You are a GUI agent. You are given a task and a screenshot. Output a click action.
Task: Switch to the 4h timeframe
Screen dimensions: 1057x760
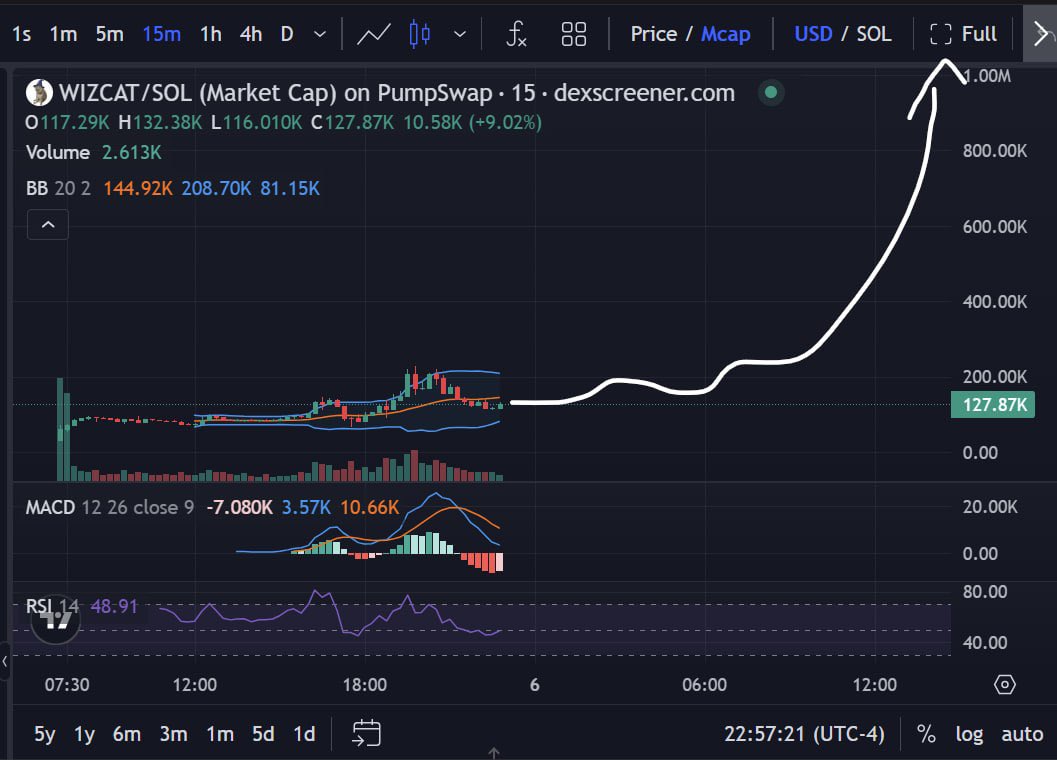(x=251, y=34)
